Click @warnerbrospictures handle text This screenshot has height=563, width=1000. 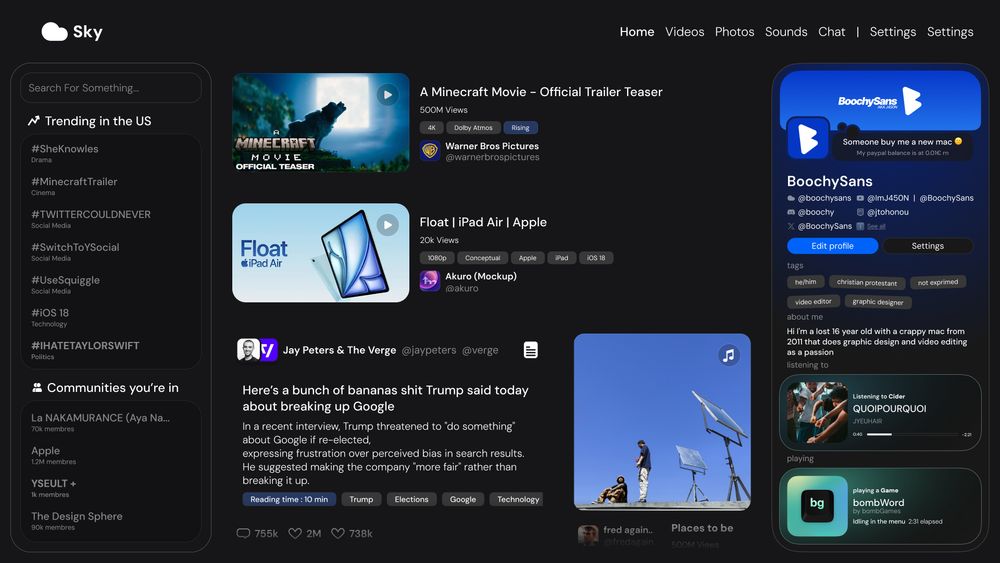click(492, 157)
